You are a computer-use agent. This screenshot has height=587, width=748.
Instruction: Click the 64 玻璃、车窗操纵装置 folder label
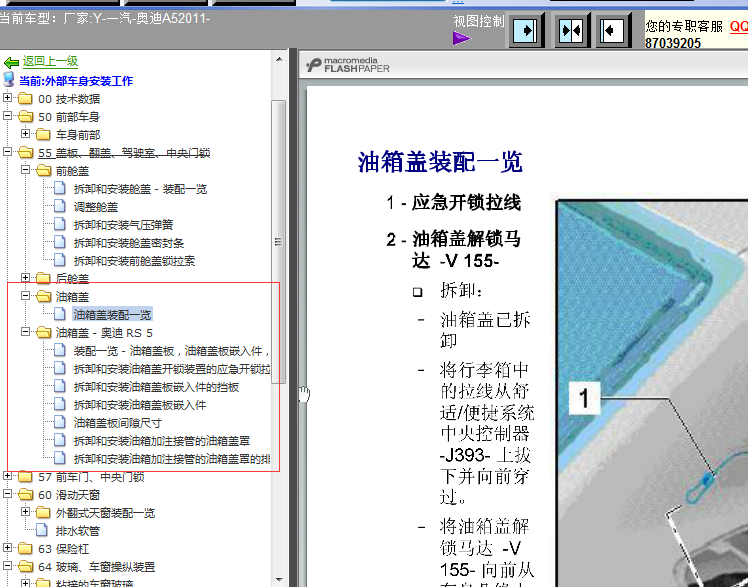(97, 567)
